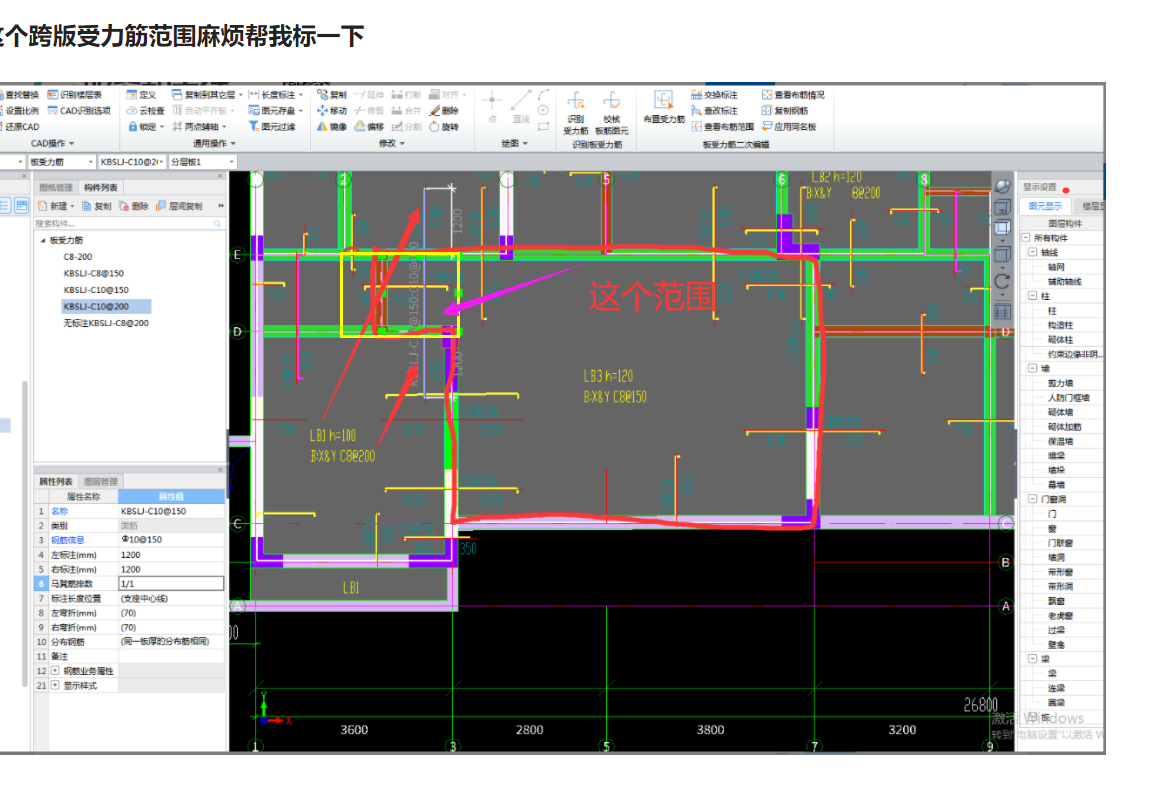1173x808 pixels.
Task: Switch to the 图纸管理 tab
Action: point(56,187)
